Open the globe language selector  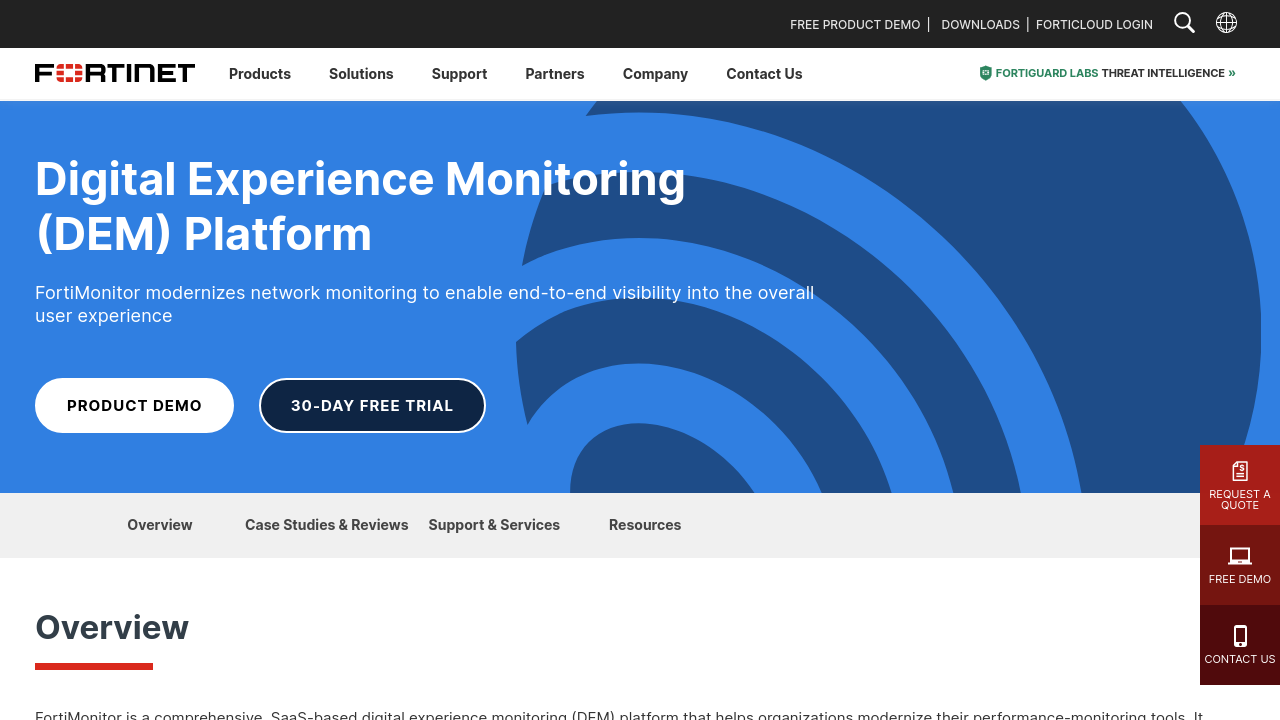pos(1226,23)
